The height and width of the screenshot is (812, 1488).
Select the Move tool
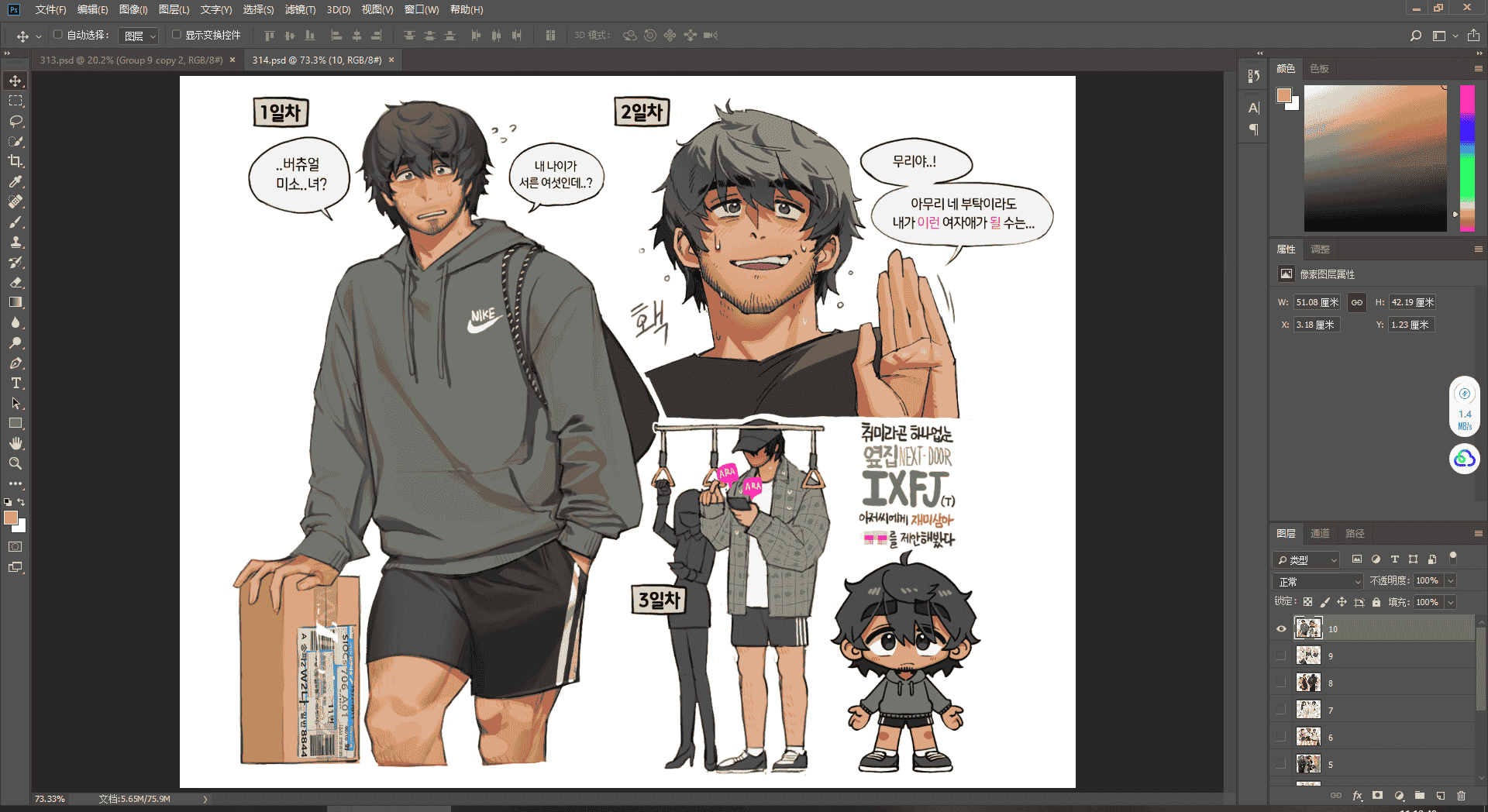click(x=15, y=81)
